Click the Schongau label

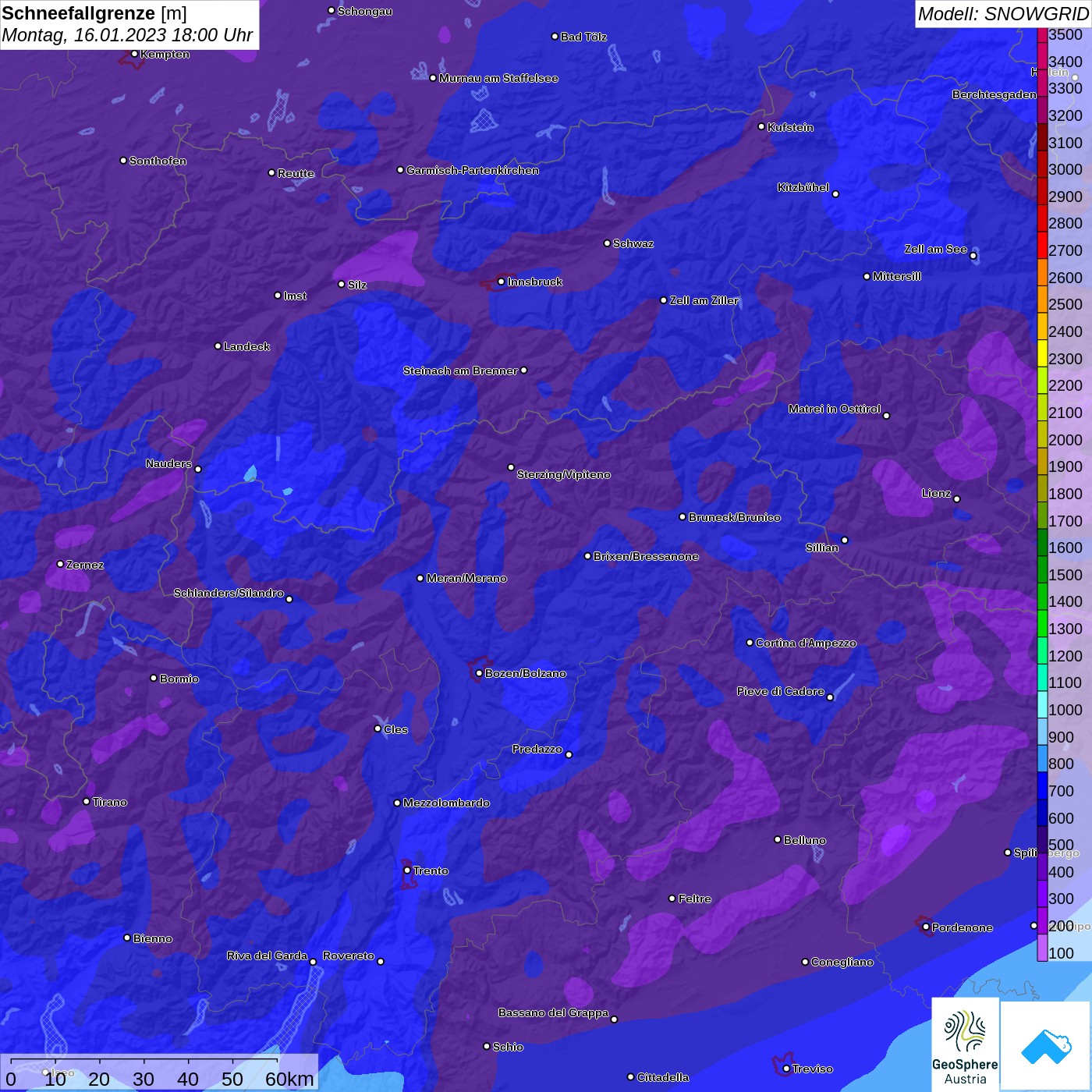pyautogui.click(x=365, y=11)
